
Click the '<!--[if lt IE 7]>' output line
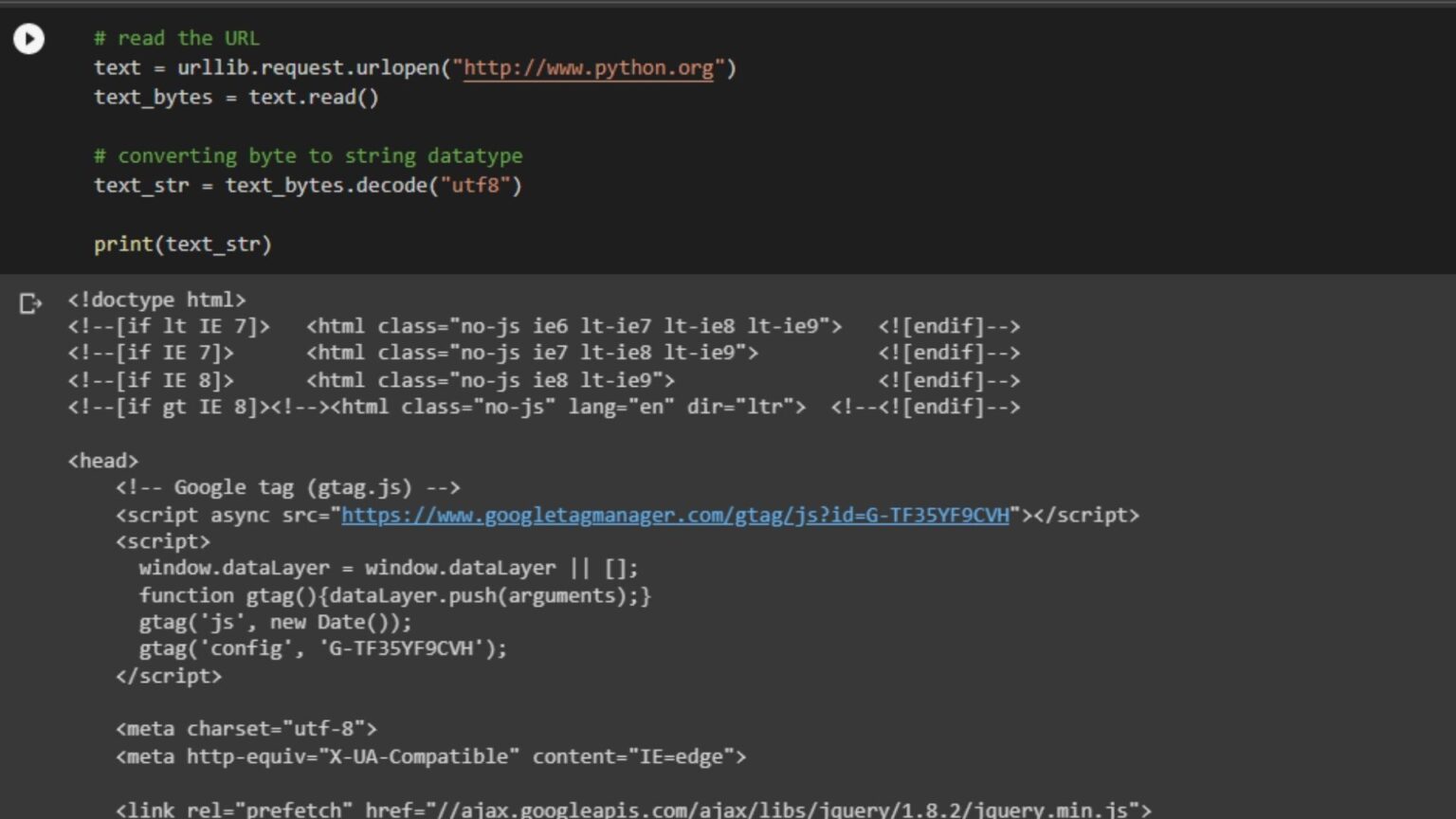coord(544,327)
